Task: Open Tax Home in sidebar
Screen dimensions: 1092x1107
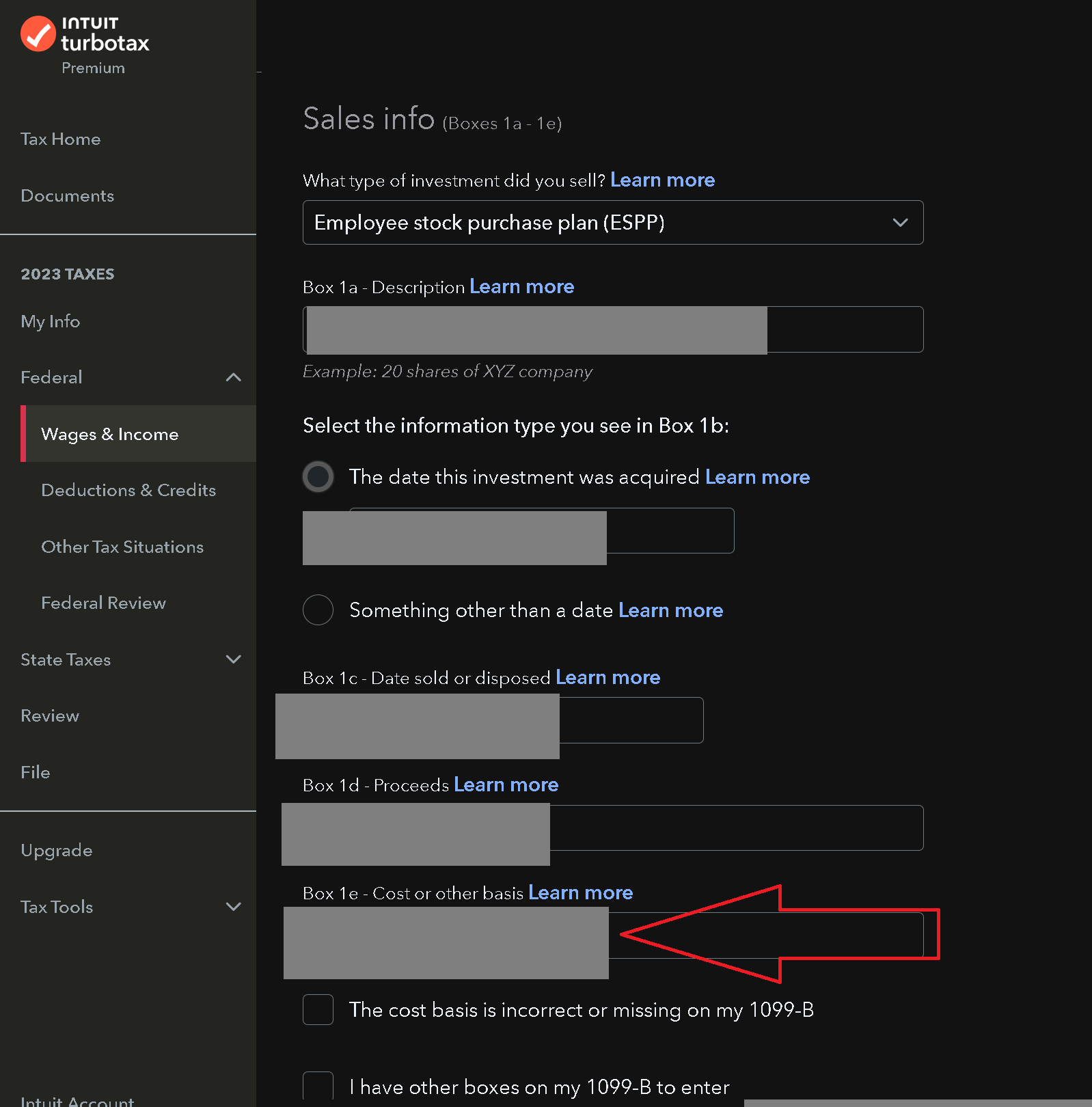Action: [x=61, y=139]
